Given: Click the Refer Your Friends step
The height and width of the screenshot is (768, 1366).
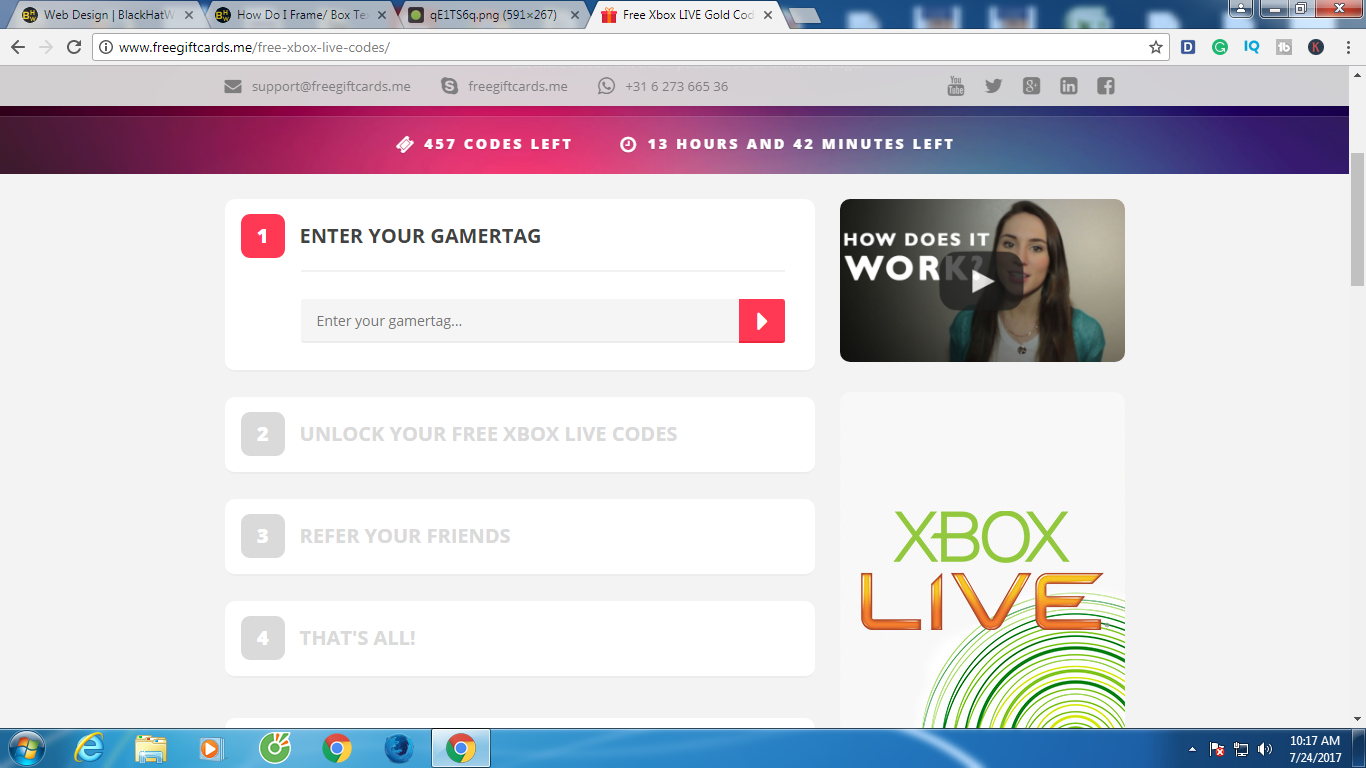Looking at the screenshot, I should click(x=520, y=536).
